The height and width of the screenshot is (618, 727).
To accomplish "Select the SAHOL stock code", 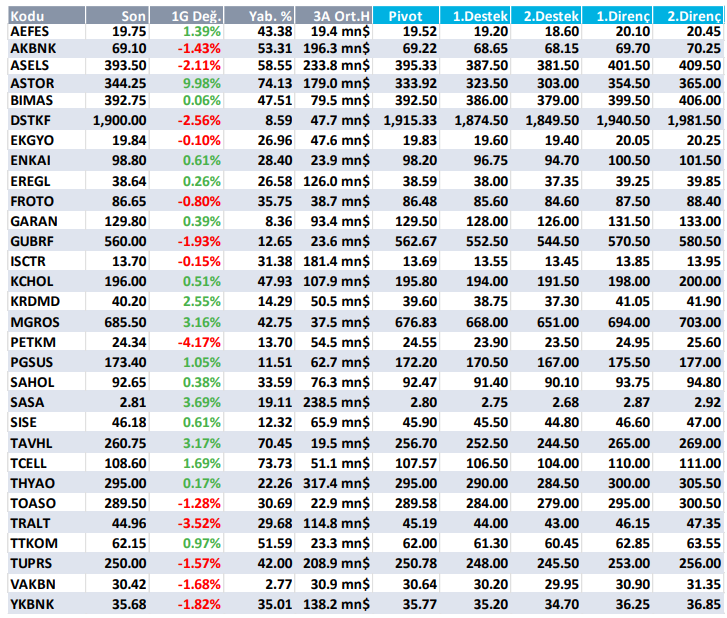I will click(x=32, y=382).
